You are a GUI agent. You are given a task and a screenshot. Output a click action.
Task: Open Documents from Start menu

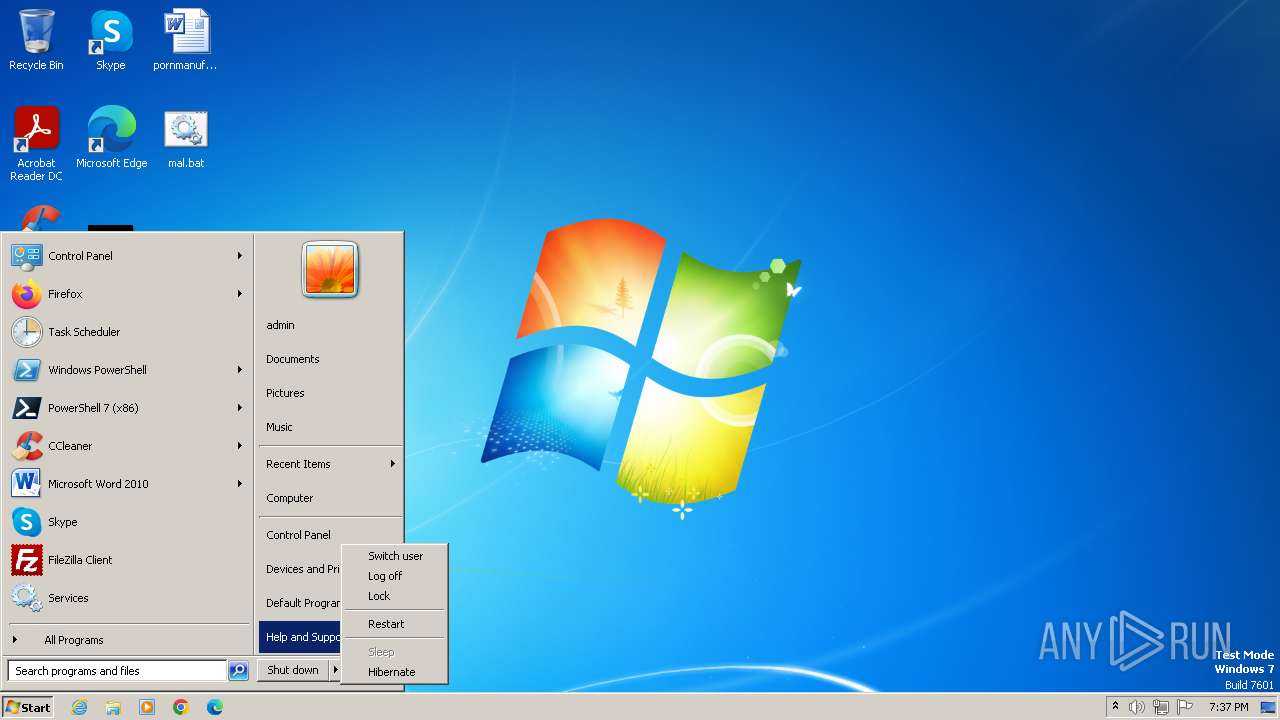[x=330, y=359]
